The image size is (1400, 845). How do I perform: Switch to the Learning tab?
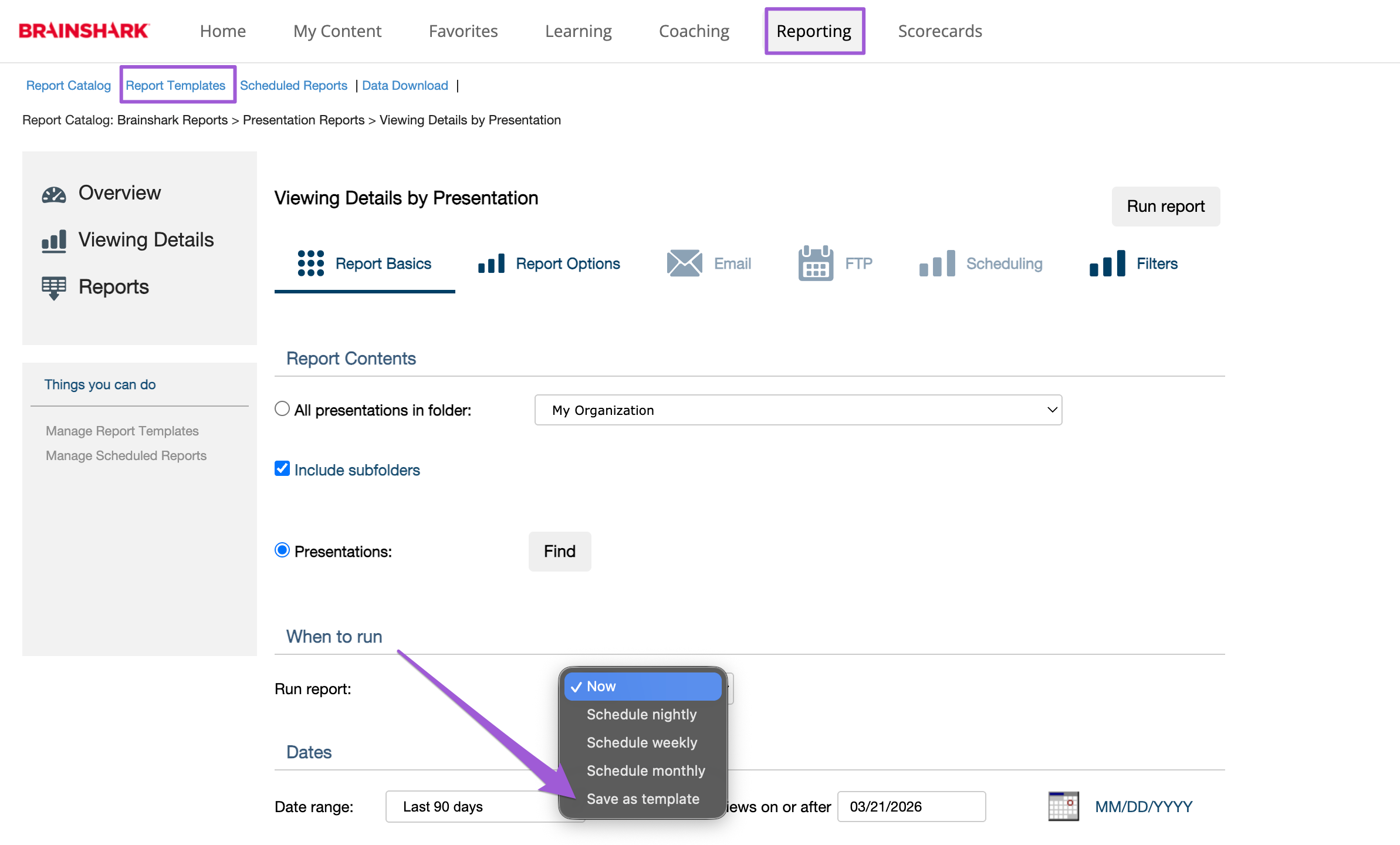point(579,31)
